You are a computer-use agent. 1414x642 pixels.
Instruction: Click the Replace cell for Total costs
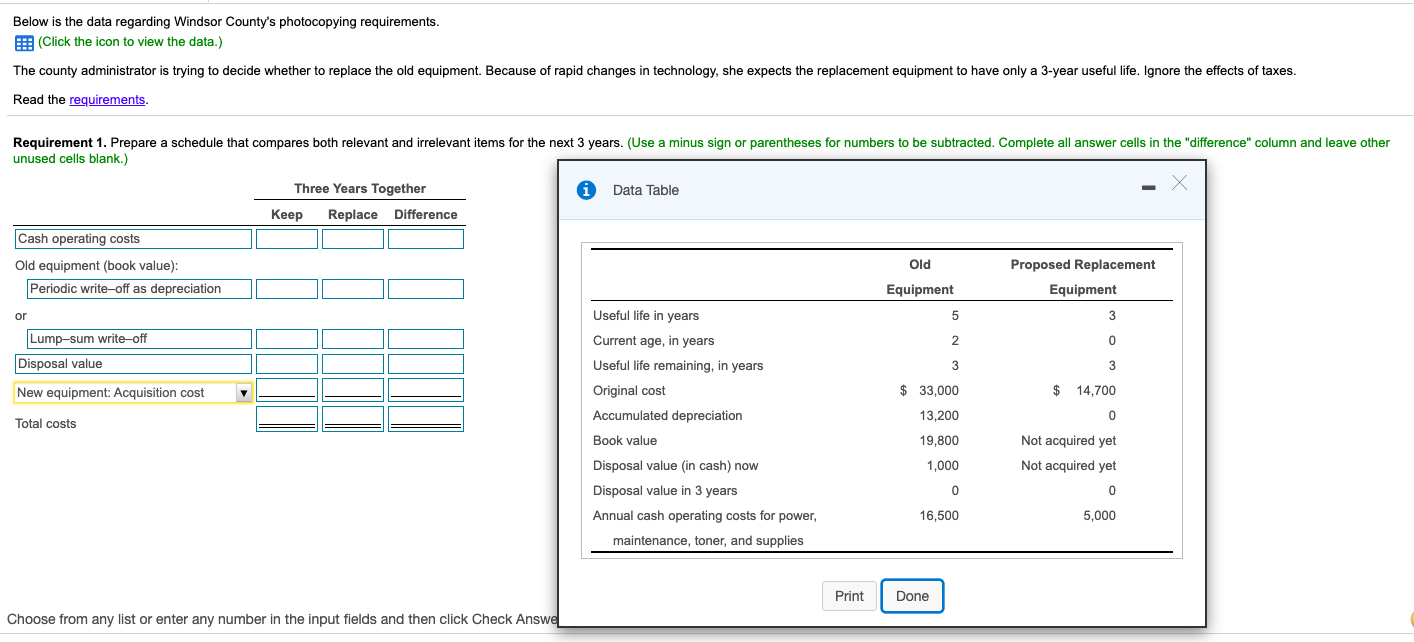(353, 417)
